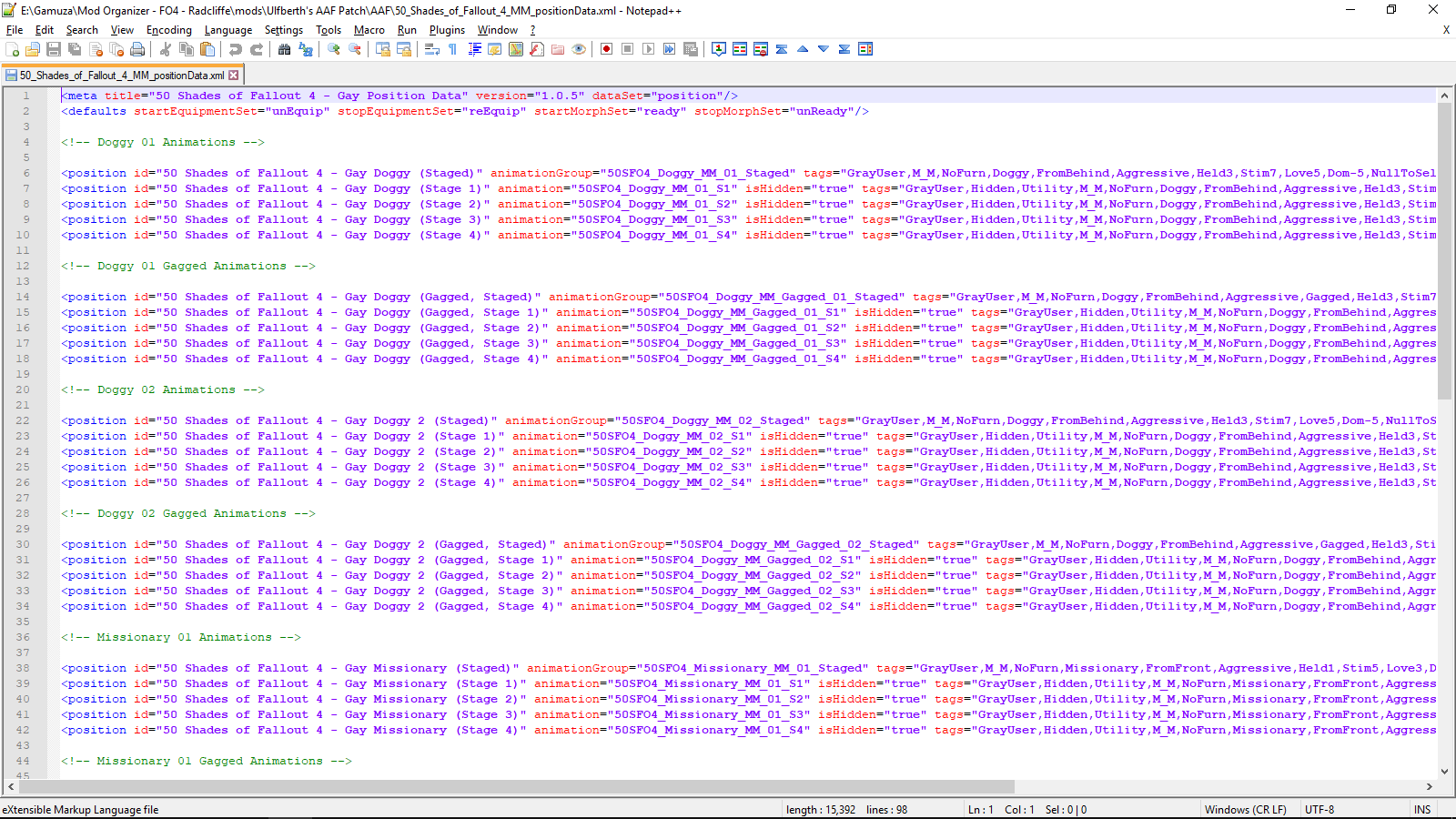Viewport: 1456px width, 819px height.
Task: Toggle synchronized vertical scrolling
Action: click(383, 49)
